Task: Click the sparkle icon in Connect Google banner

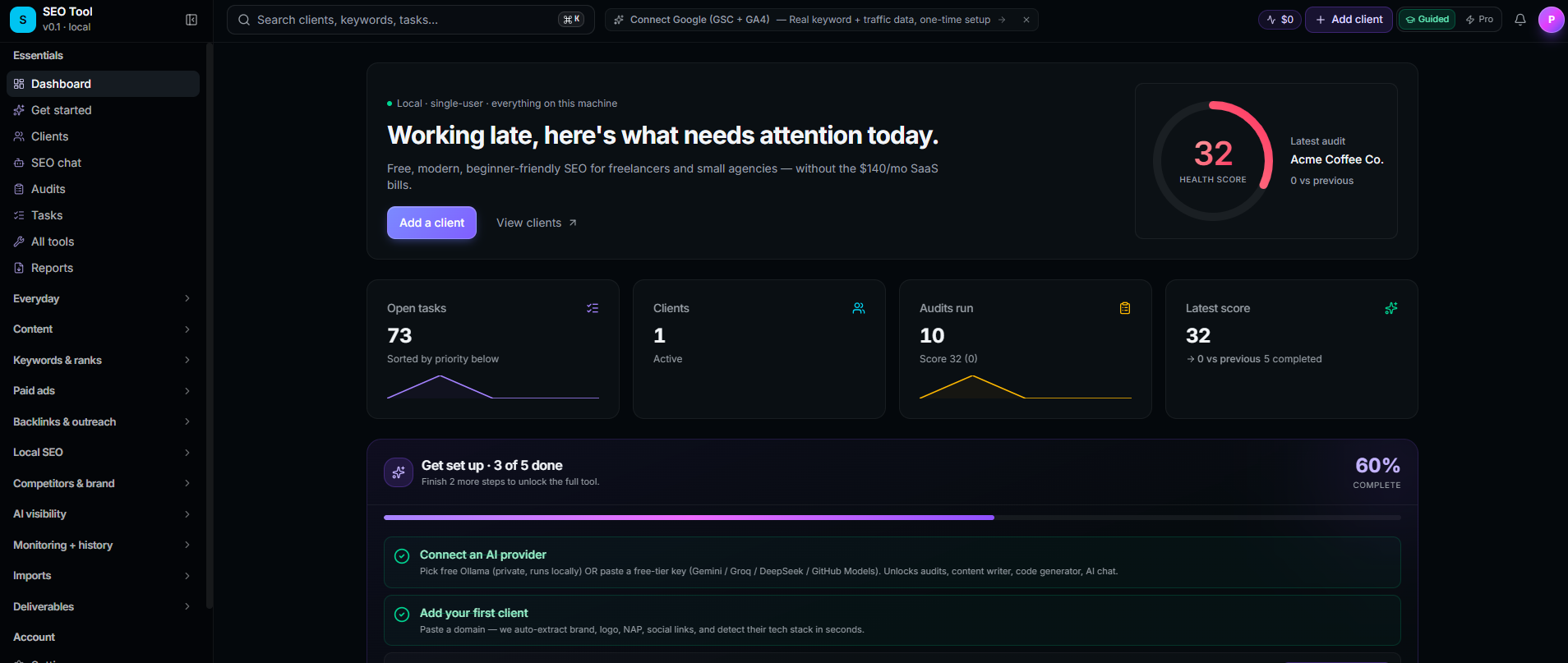Action: point(619,20)
